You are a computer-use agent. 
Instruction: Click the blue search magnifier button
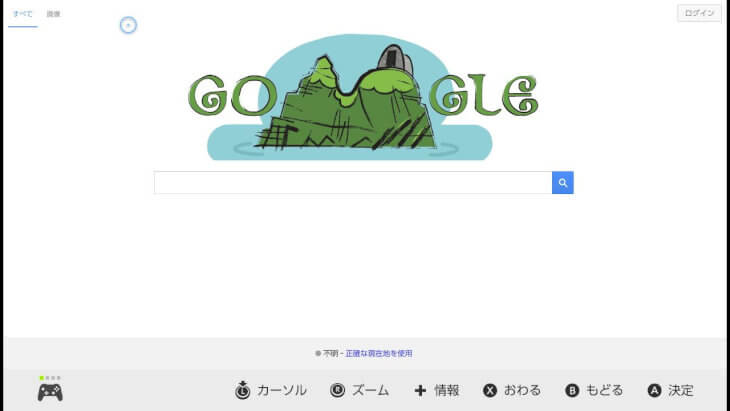pos(563,183)
